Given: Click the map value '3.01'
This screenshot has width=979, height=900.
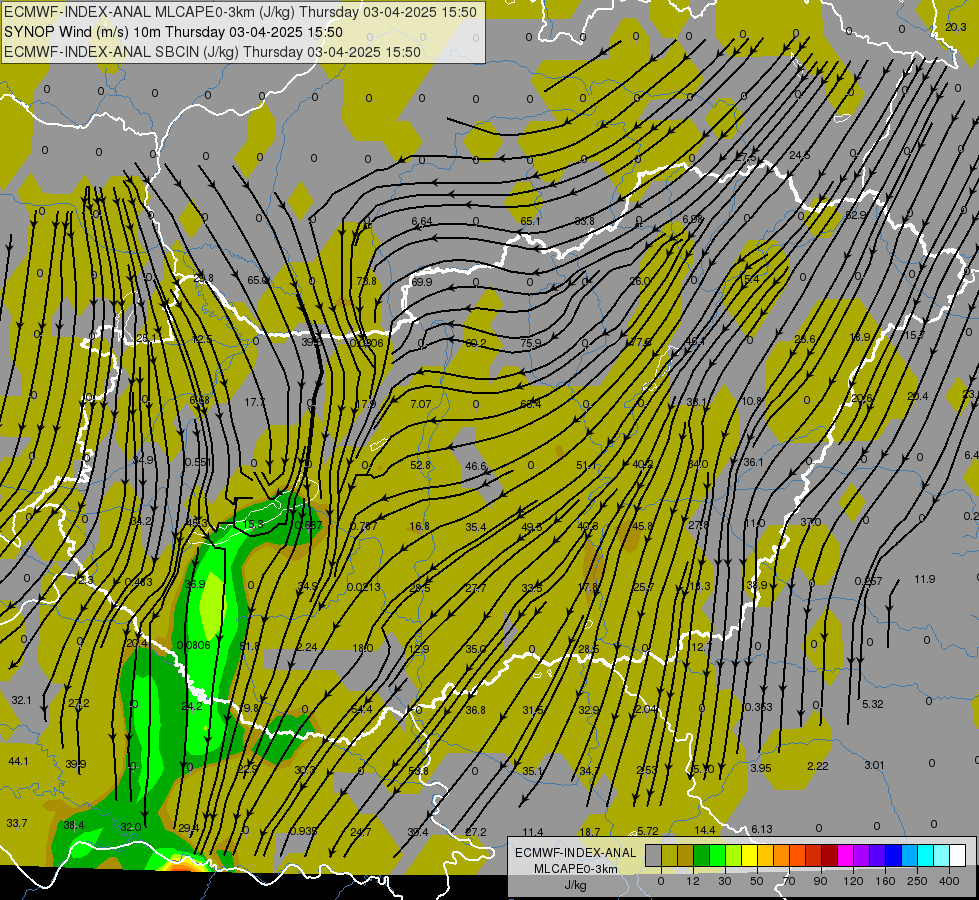Looking at the screenshot, I should tap(874, 764).
